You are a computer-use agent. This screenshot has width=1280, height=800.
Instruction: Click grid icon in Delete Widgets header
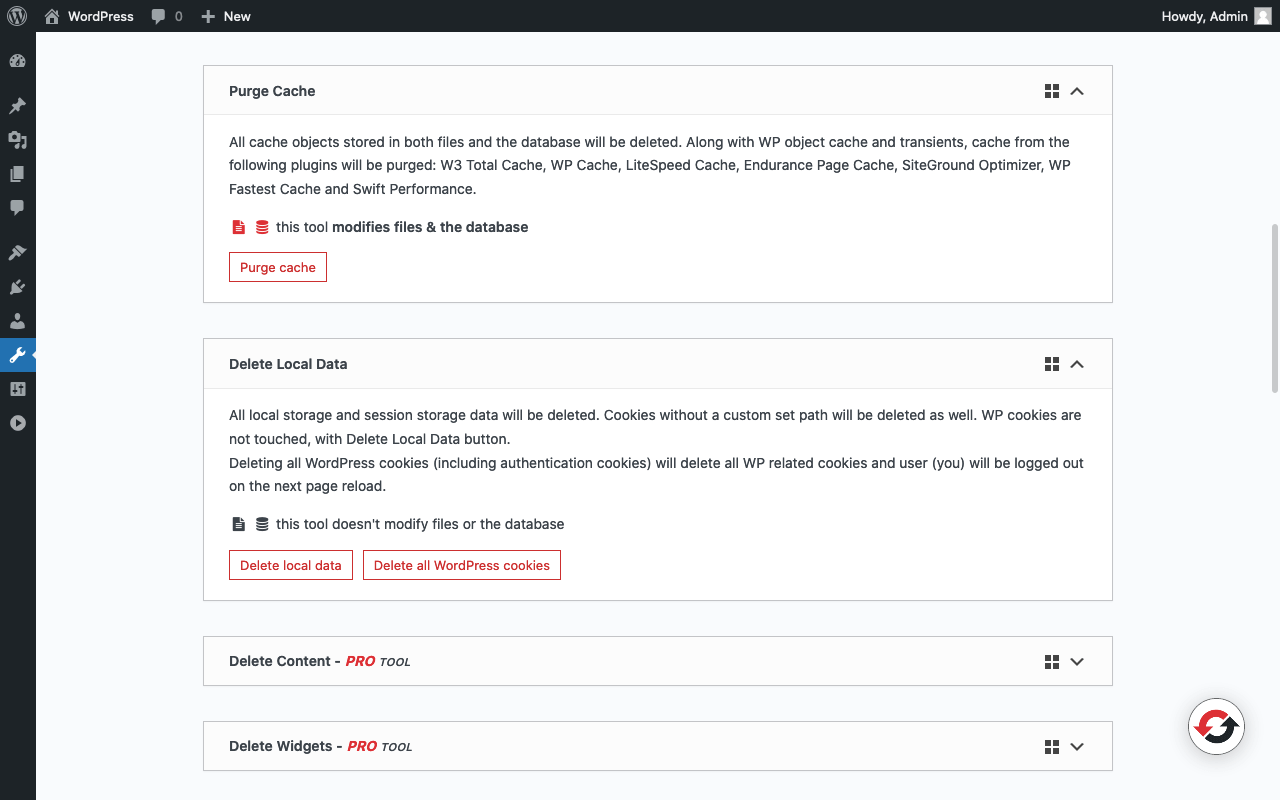tap(1051, 746)
